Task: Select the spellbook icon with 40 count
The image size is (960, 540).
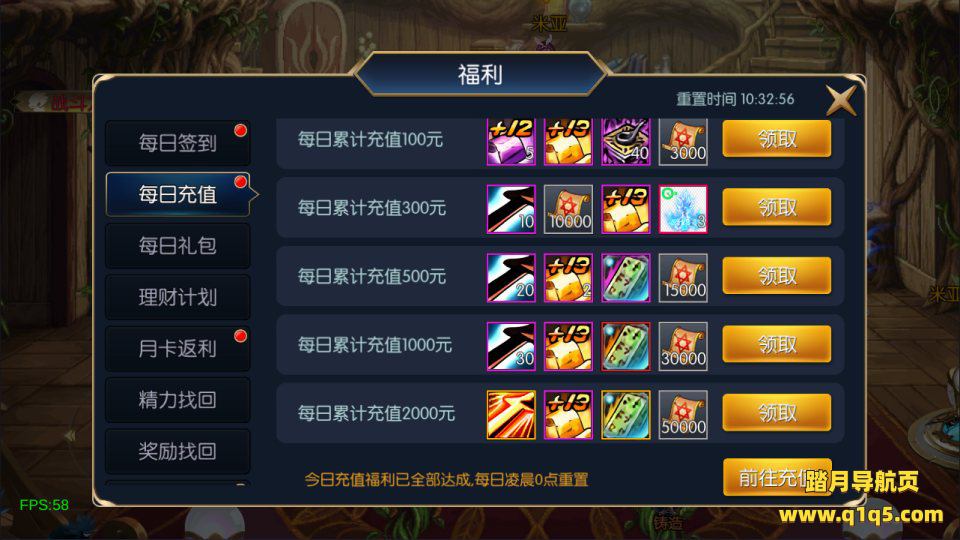Action: [626, 141]
